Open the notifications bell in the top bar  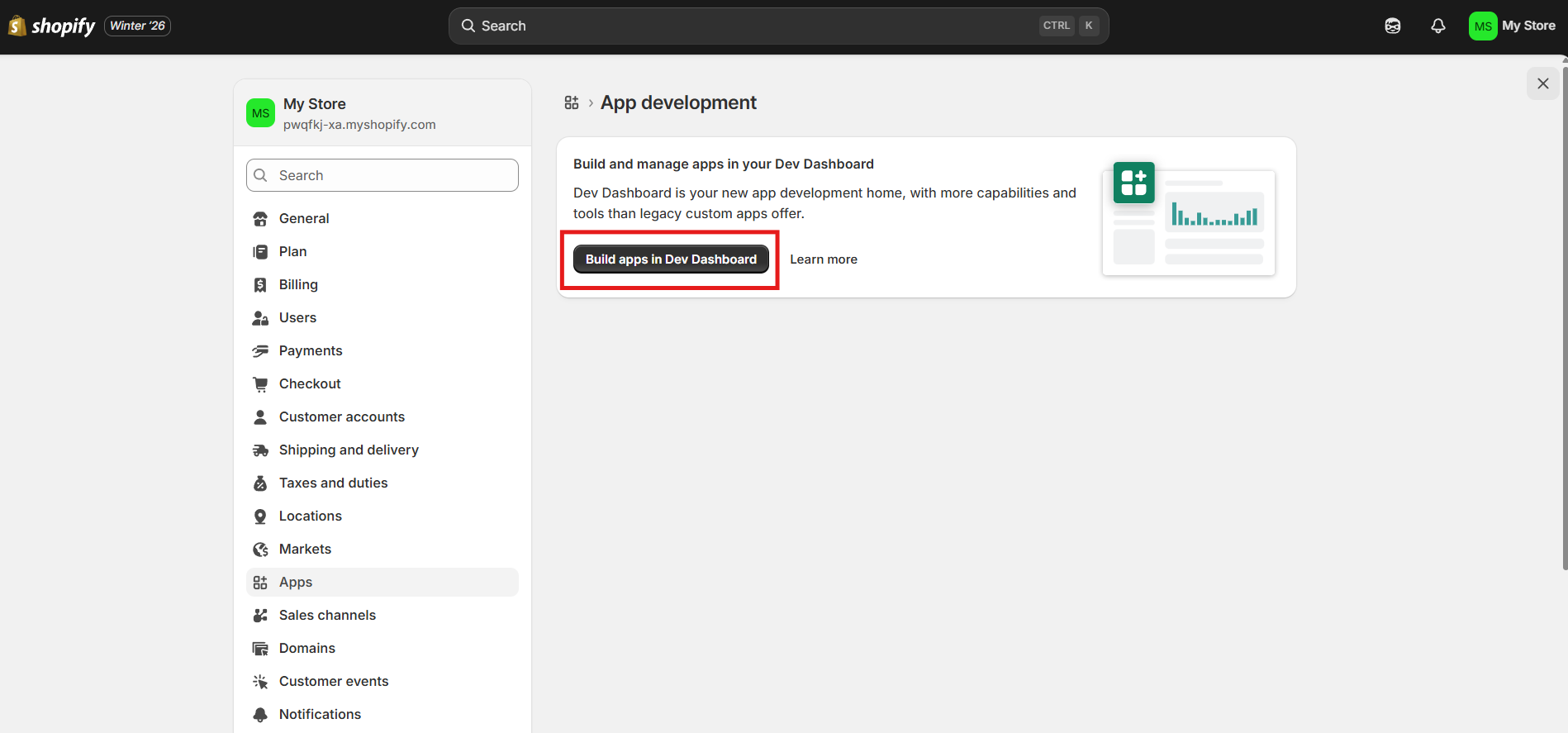pyautogui.click(x=1438, y=26)
